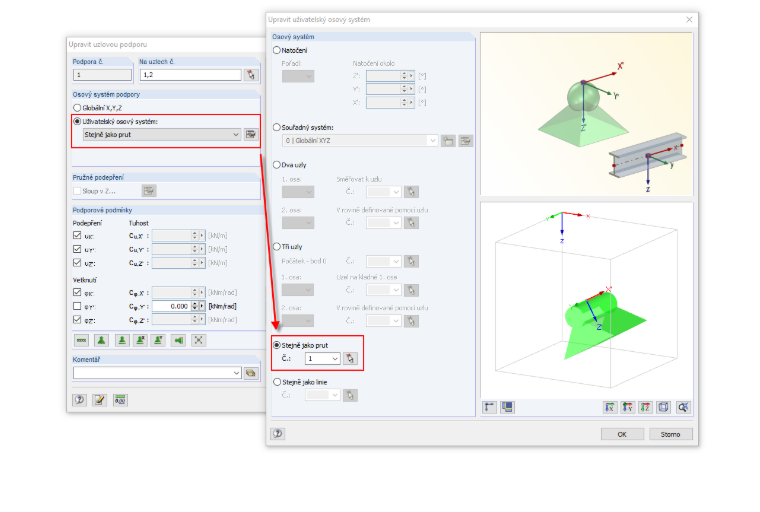The width and height of the screenshot is (760, 512).
Task: Uncheck the φz' restraint checkbox
Action: click(77, 320)
